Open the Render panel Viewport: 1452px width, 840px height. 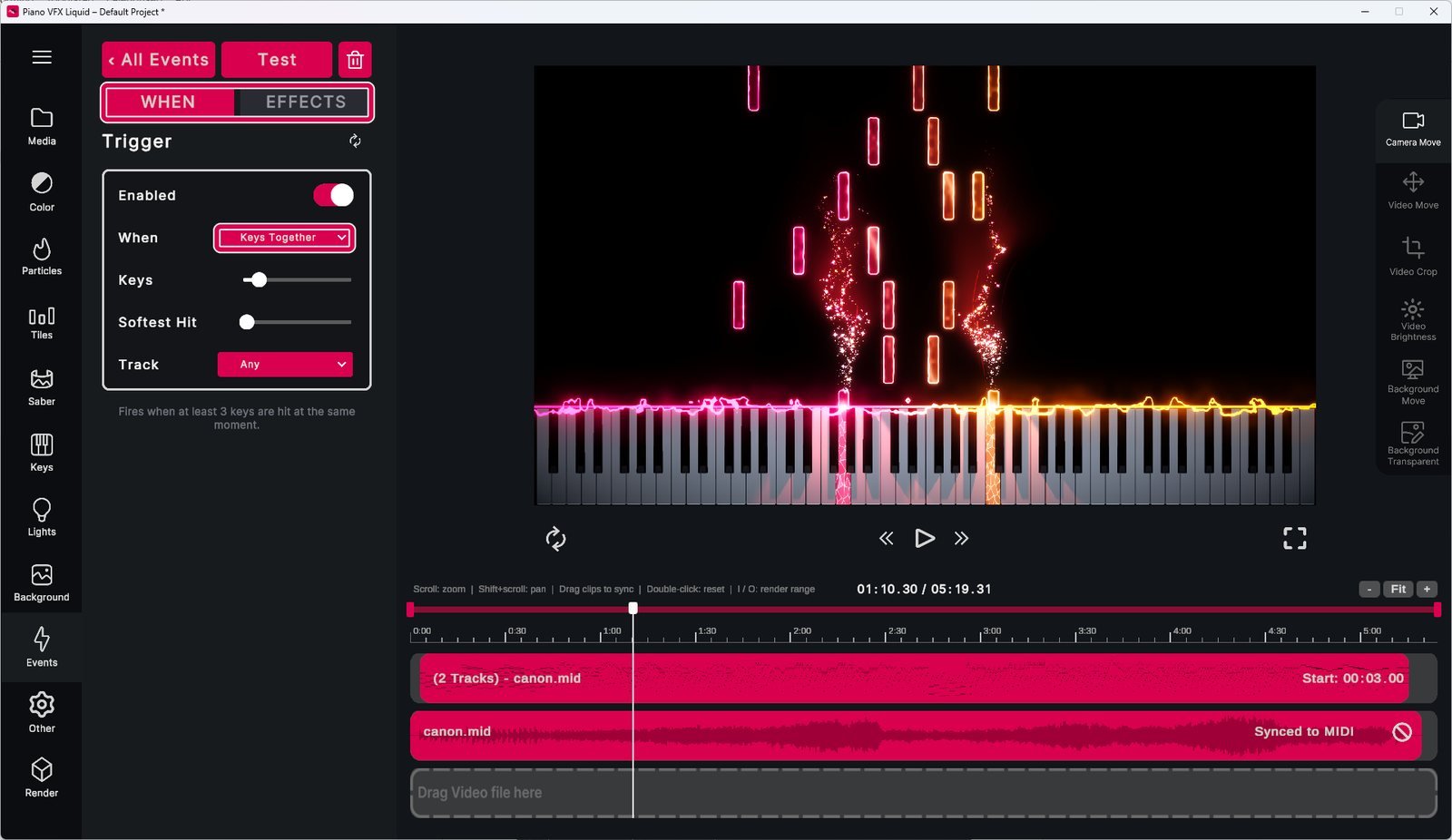pyautogui.click(x=42, y=778)
